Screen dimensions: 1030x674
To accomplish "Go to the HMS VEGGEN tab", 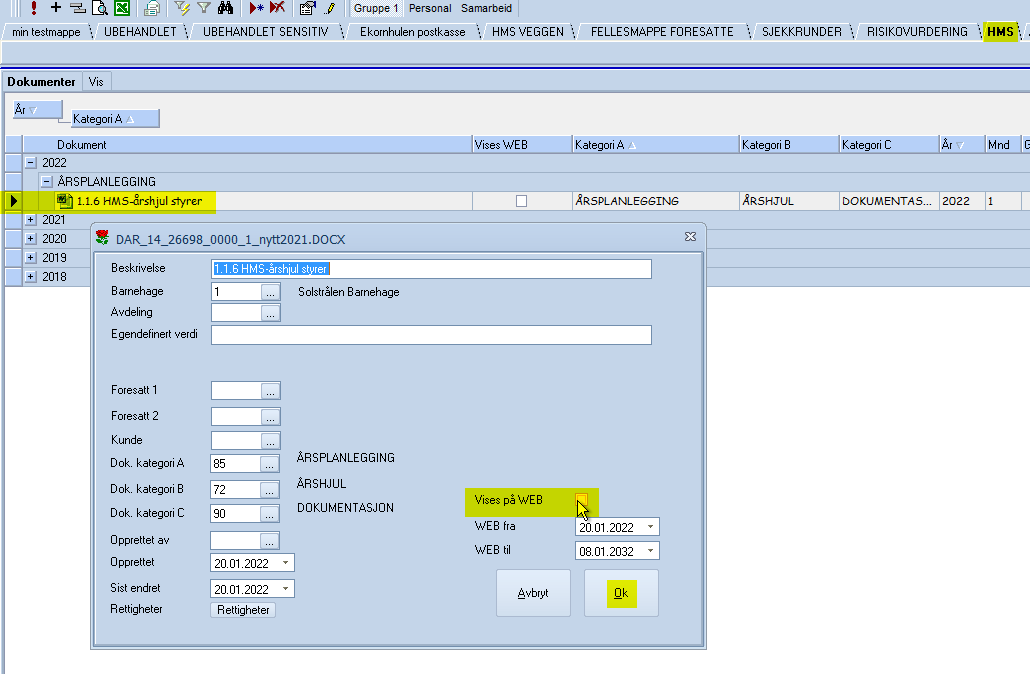I will click(x=527, y=32).
